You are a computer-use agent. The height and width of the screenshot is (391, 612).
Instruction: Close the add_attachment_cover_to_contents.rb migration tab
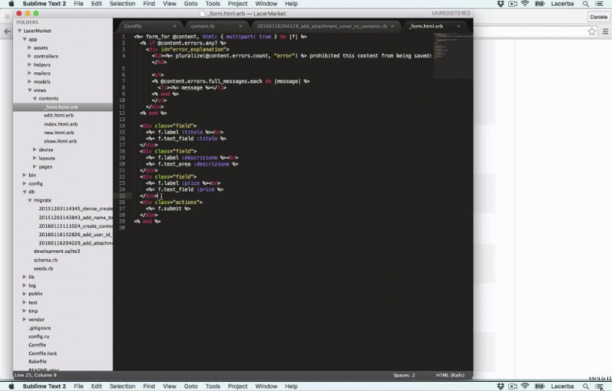coord(393,26)
